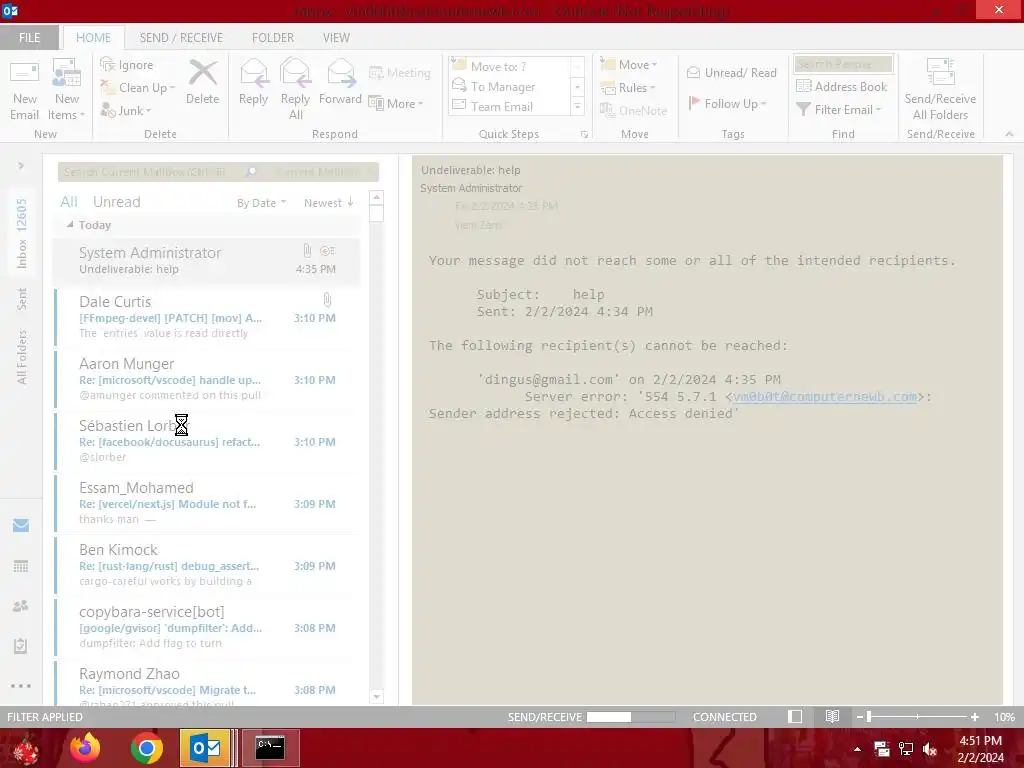Switch to Mail view
This screenshot has width=1024, height=768.
click(21, 525)
